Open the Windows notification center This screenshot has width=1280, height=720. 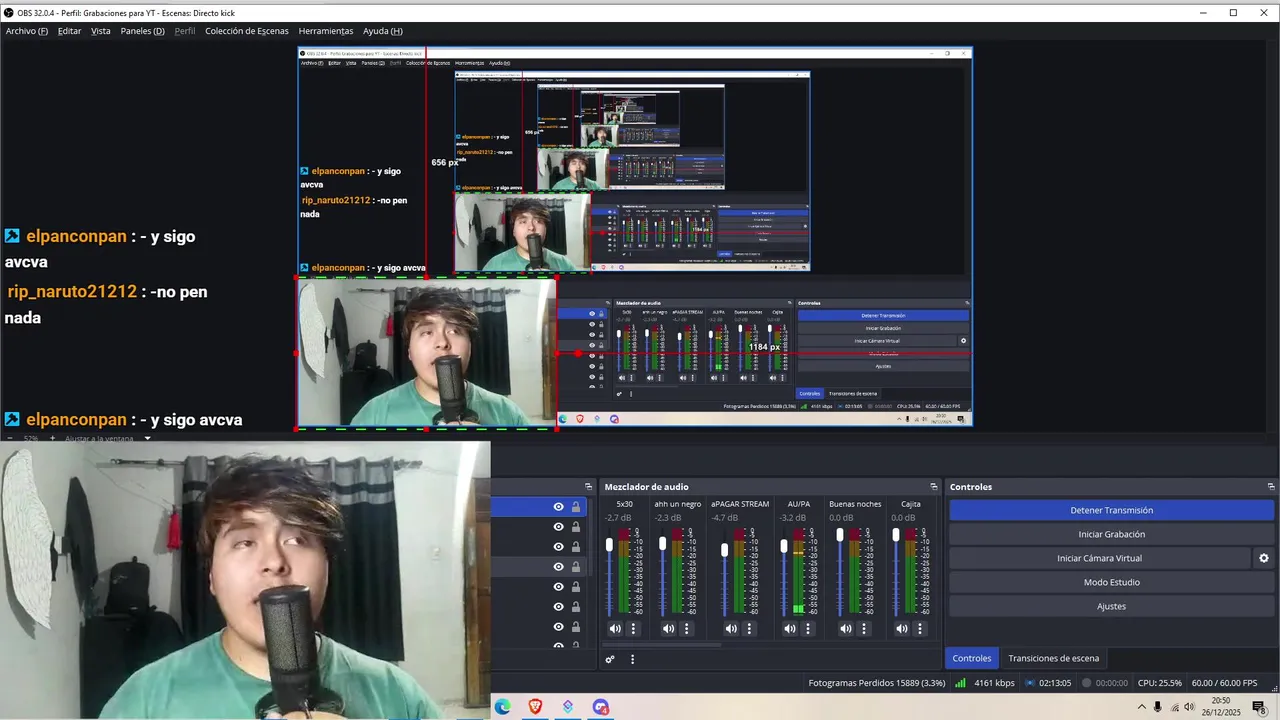1259,707
